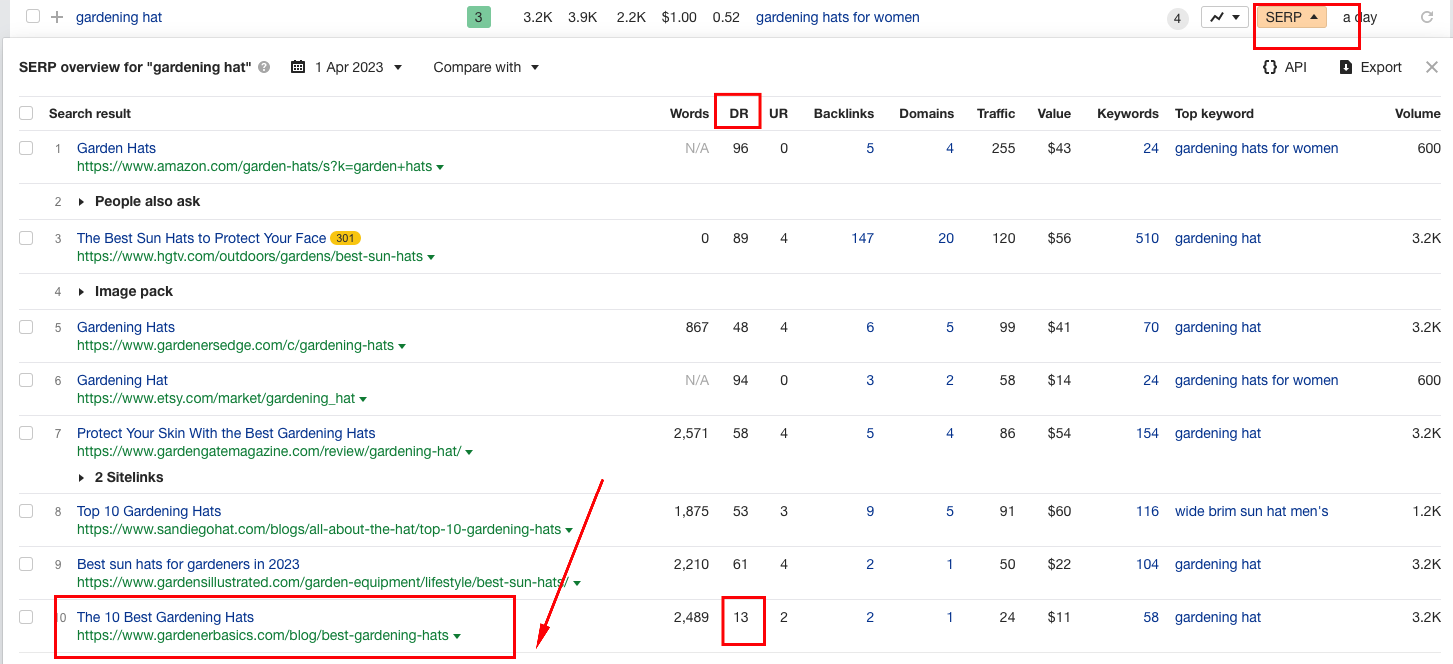The height and width of the screenshot is (664, 1453).
Task: Open the 147 backlinks count for HGTV
Action: [x=862, y=238]
